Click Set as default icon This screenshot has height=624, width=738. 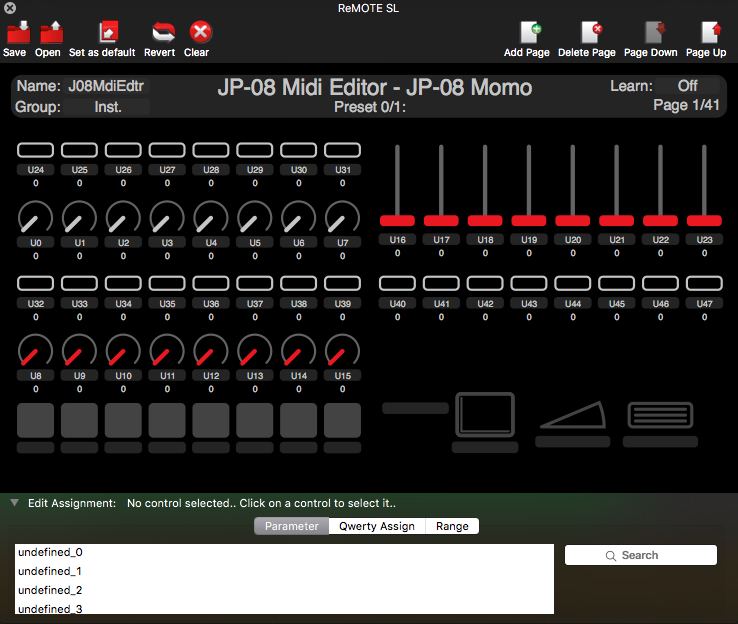tap(109, 32)
